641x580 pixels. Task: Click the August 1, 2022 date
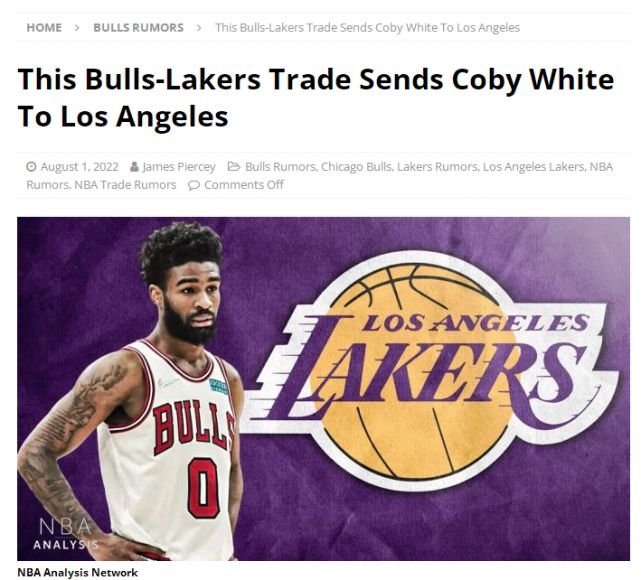coord(80,167)
